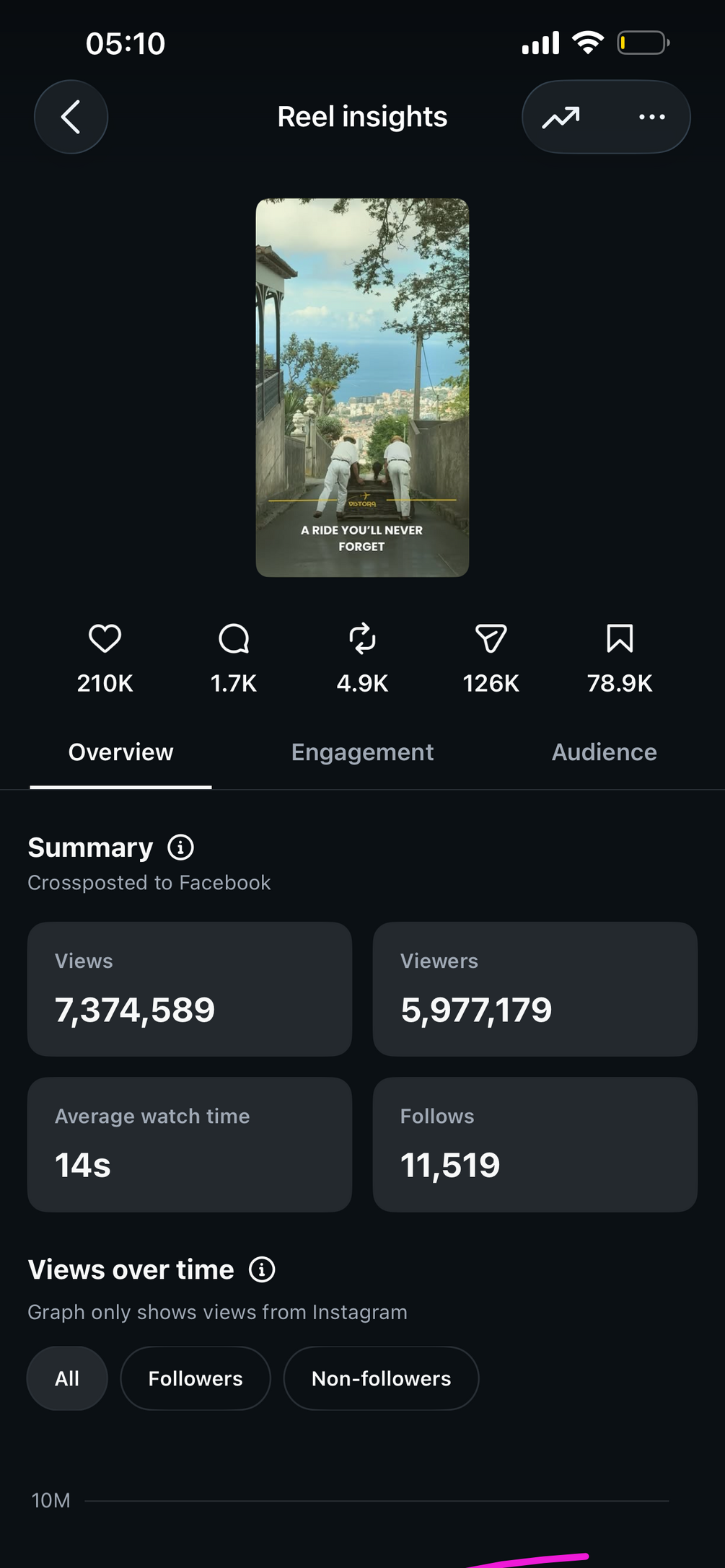Open the Views 7,374,589 card
Image resolution: width=725 pixels, height=1568 pixels.
coord(190,989)
